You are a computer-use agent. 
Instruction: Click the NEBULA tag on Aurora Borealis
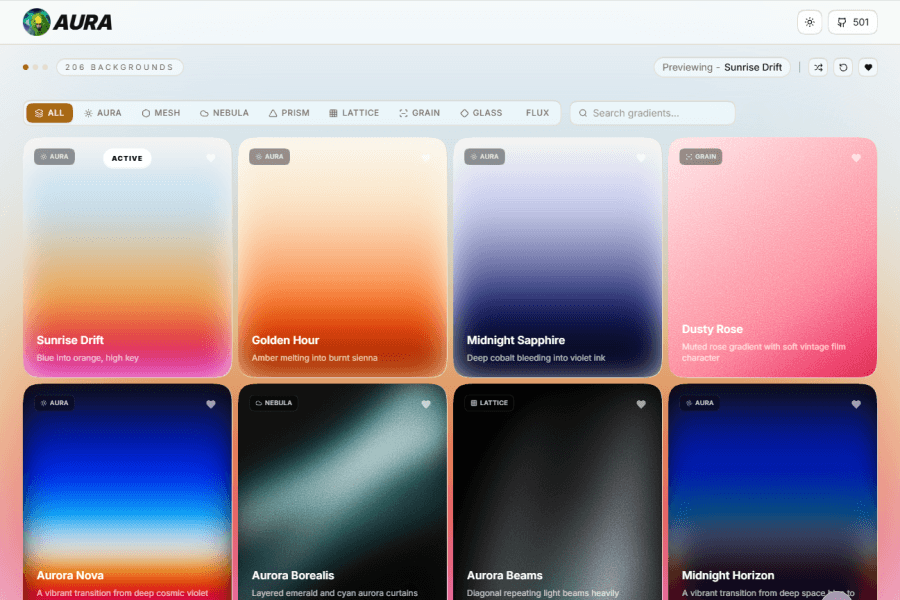(x=274, y=403)
